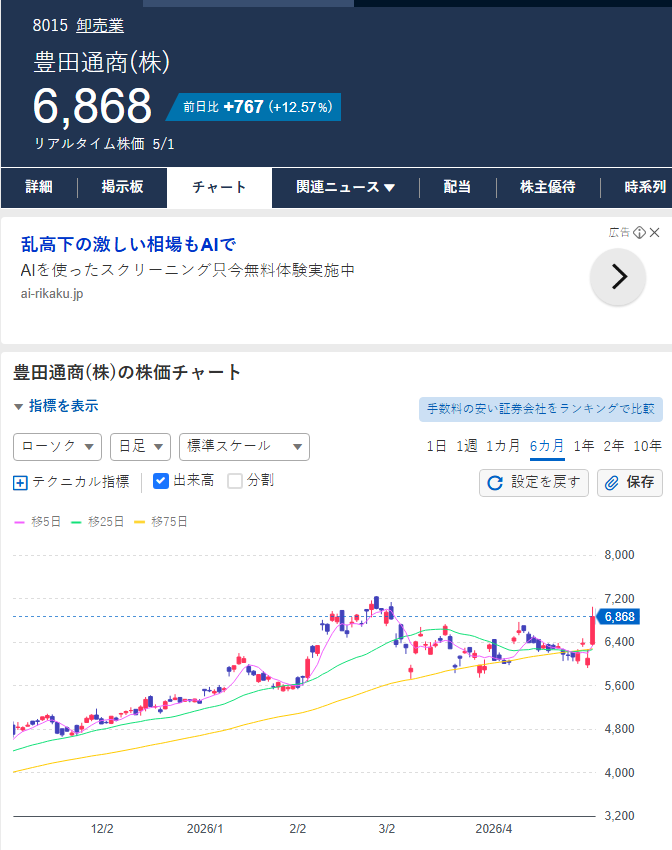The image size is (672, 850).
Task: Open the 時系列 tab
Action: [x=644, y=187]
